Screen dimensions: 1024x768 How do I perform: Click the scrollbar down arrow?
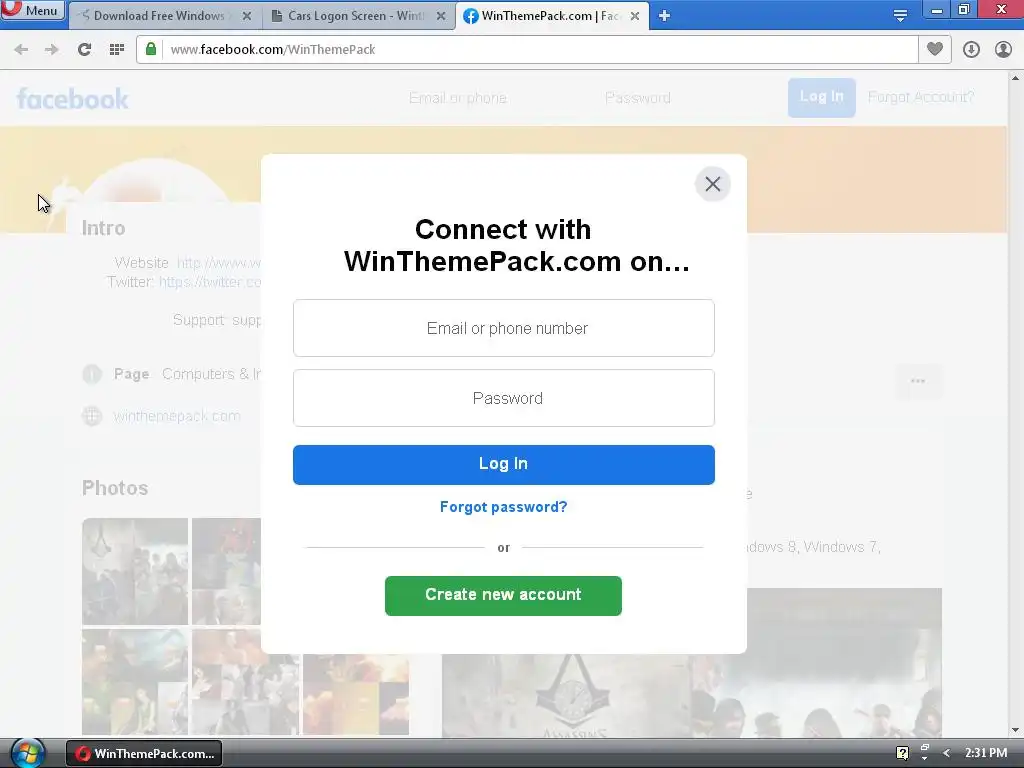coord(1015,730)
